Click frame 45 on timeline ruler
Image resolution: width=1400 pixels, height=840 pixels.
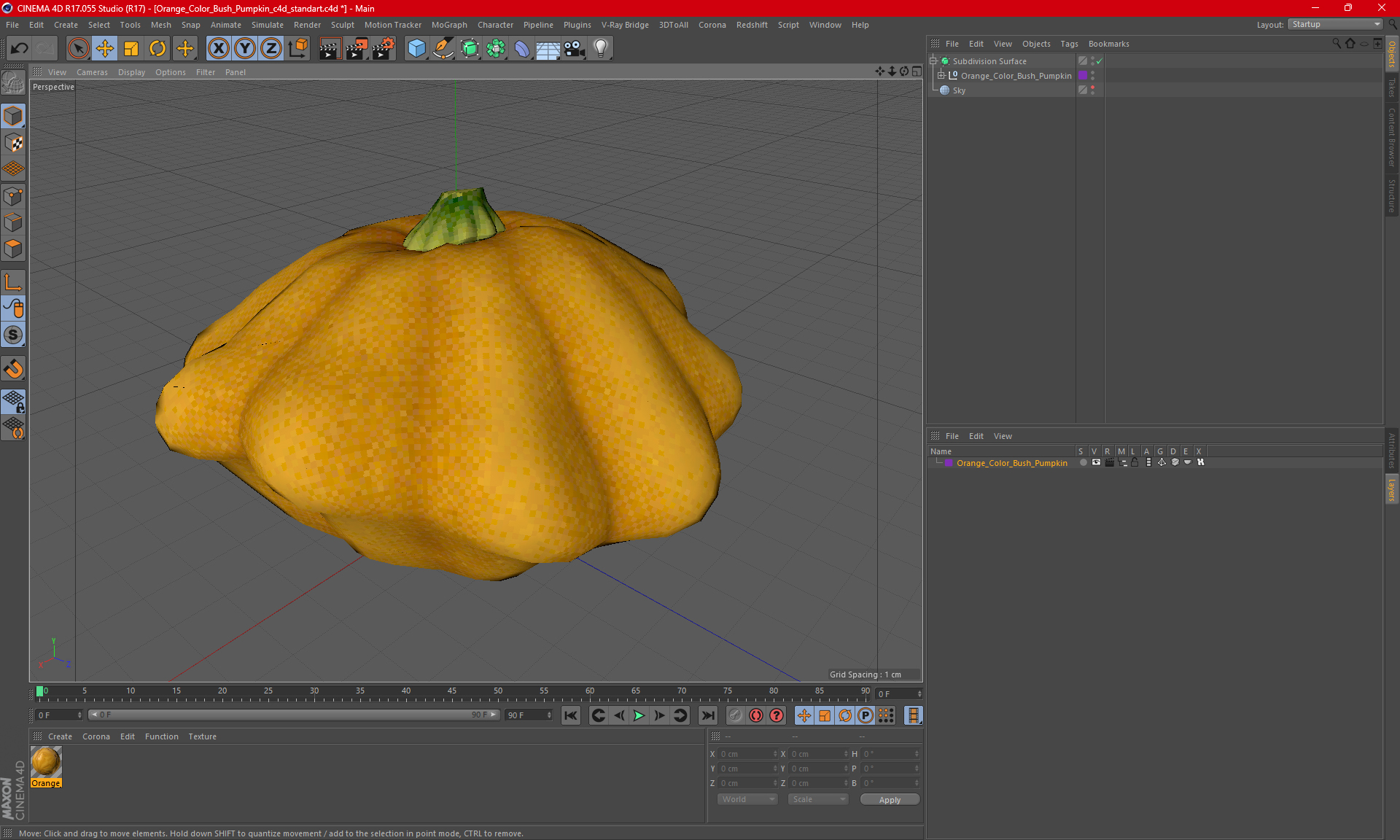(x=452, y=691)
